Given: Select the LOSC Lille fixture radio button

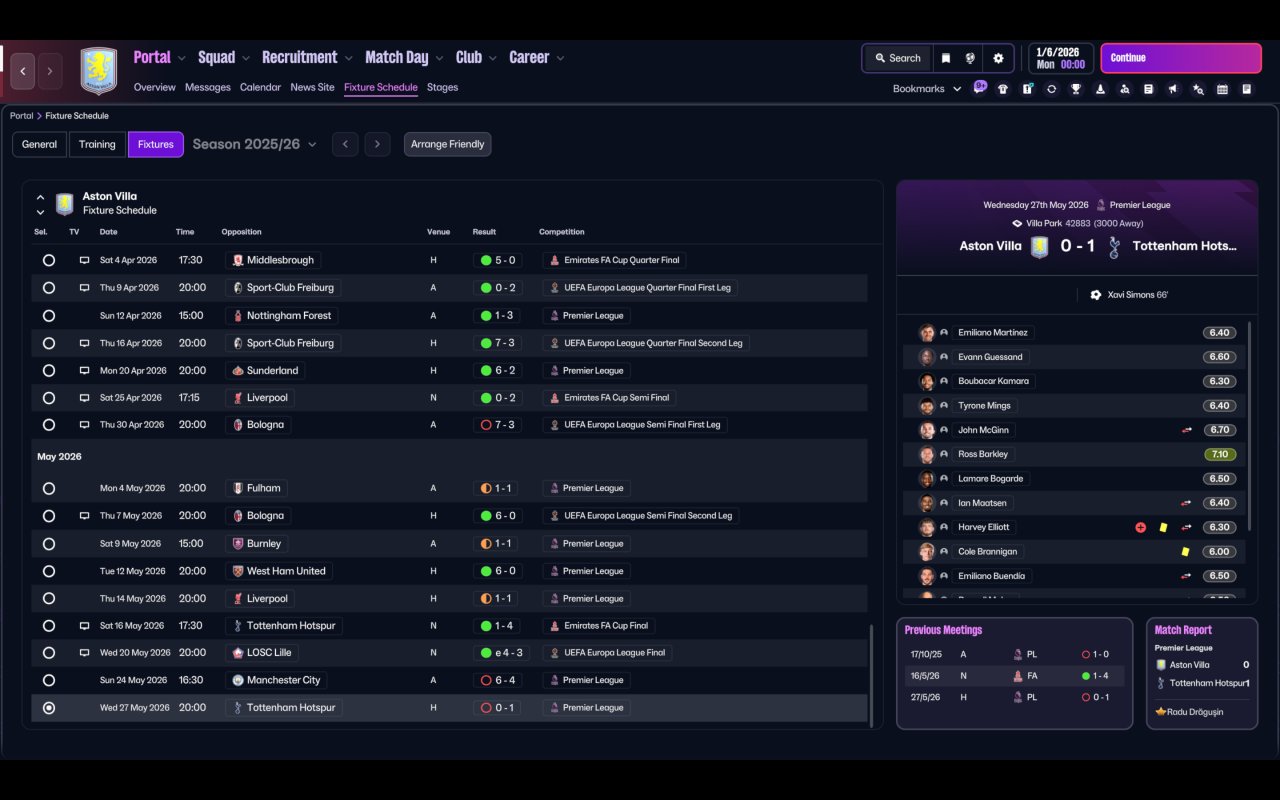Looking at the screenshot, I should 49,653.
